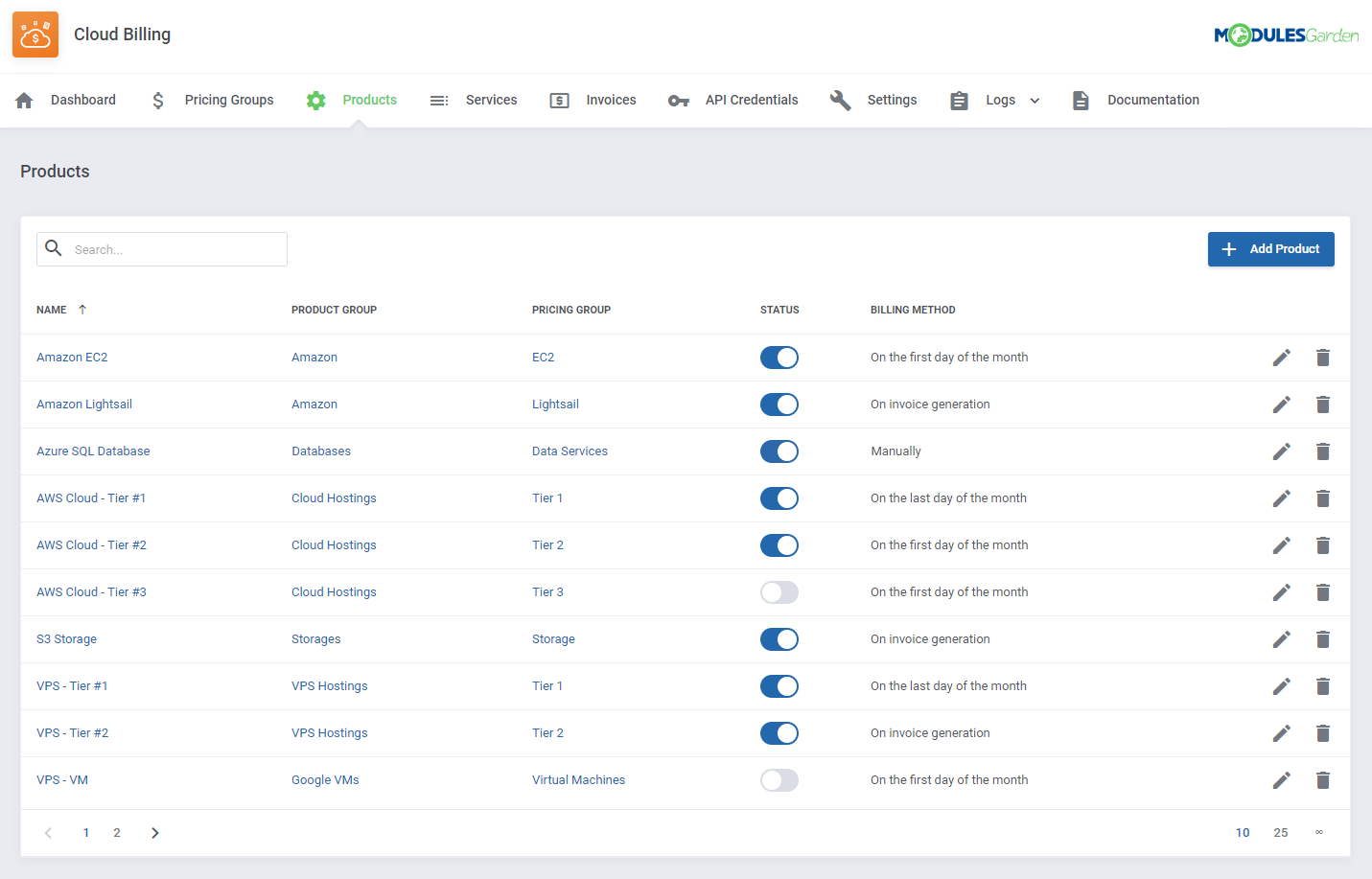This screenshot has height=879, width=1372.
Task: Edit AWS Cloud - Tier #3 product
Action: (x=1282, y=592)
